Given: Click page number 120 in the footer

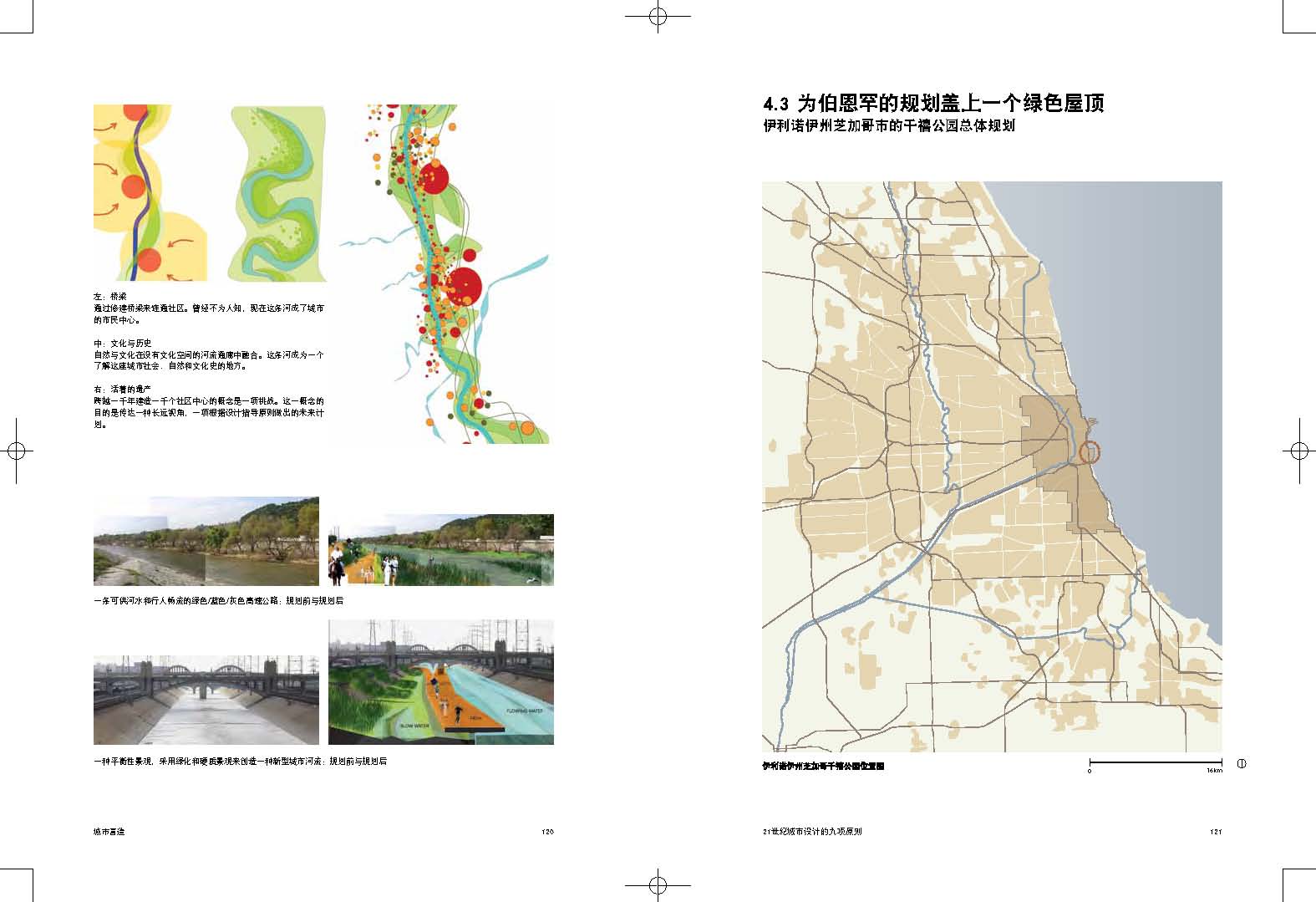Looking at the screenshot, I should tap(547, 832).
